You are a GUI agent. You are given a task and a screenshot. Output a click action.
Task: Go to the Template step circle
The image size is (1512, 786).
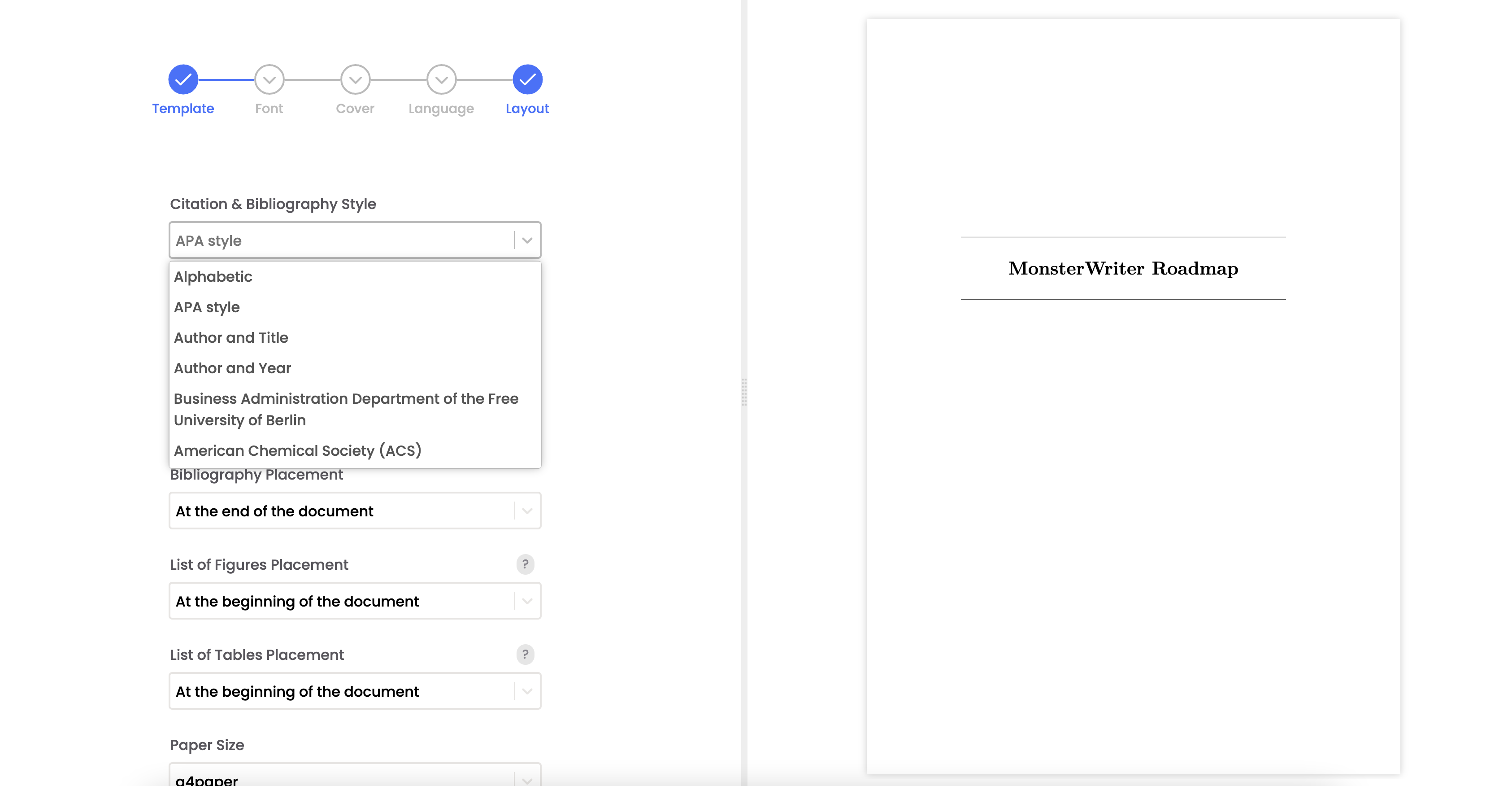point(183,79)
